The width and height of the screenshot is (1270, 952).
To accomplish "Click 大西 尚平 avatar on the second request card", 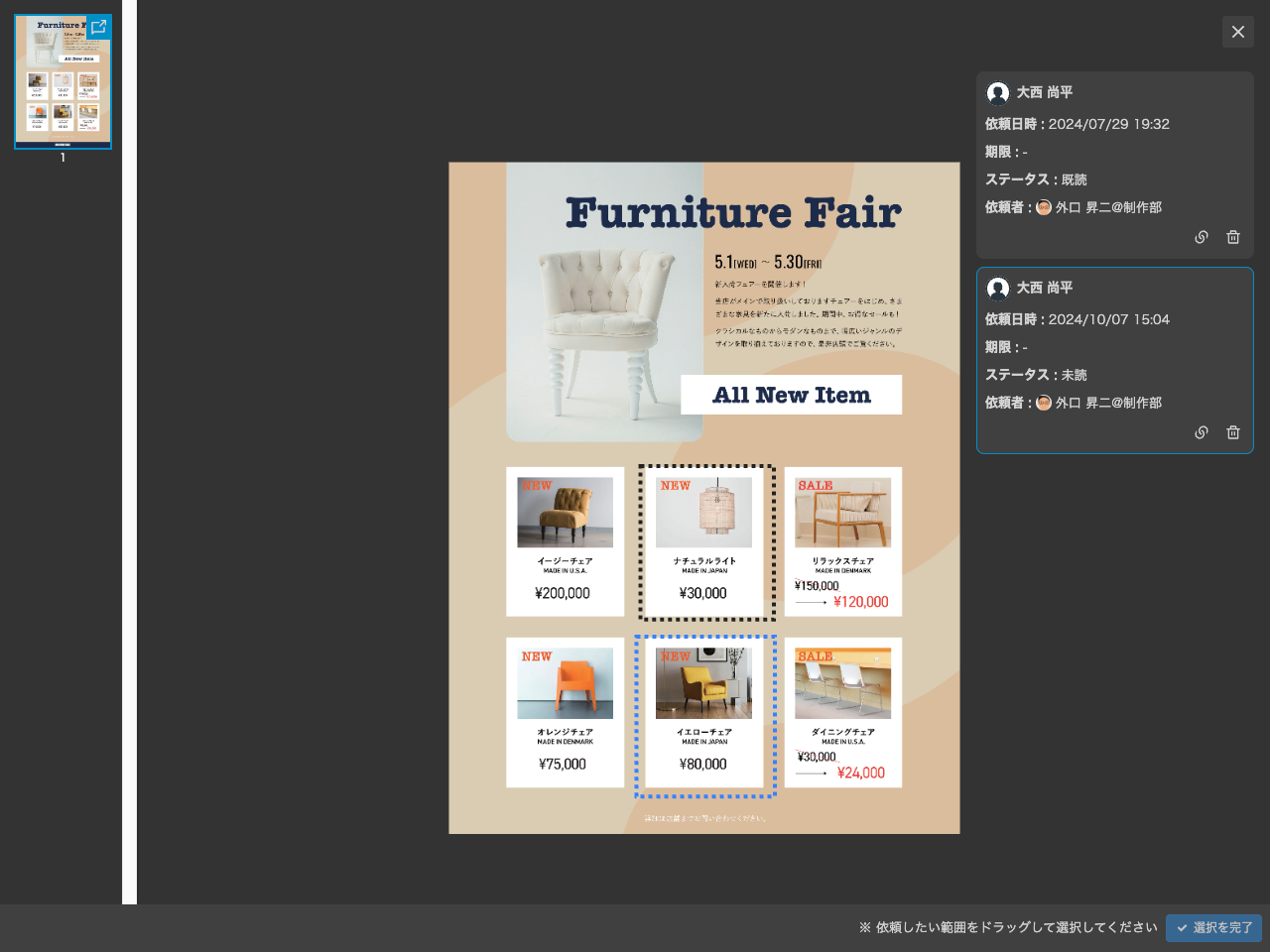I will pos(998,289).
